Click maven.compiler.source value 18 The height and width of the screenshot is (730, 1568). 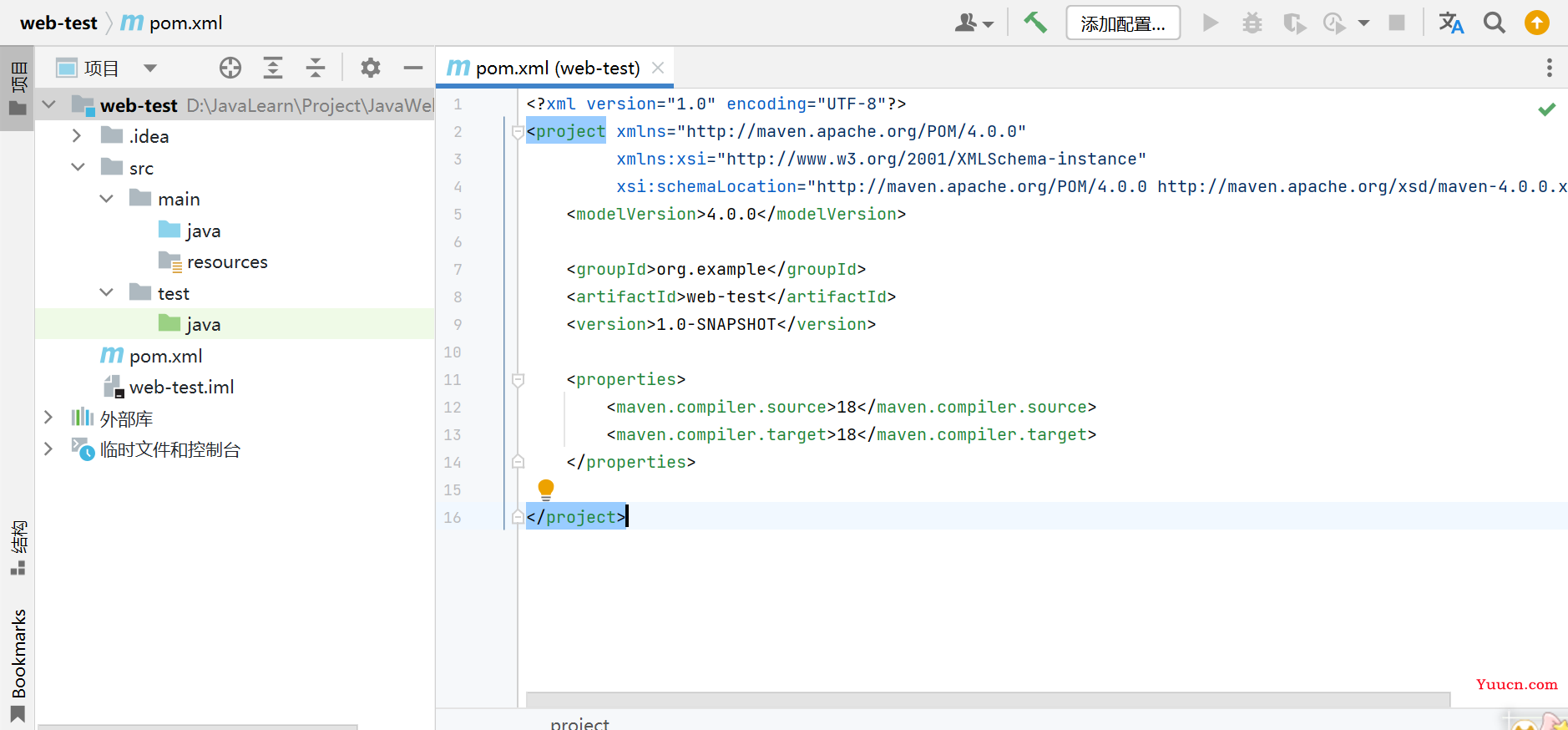[847, 407]
